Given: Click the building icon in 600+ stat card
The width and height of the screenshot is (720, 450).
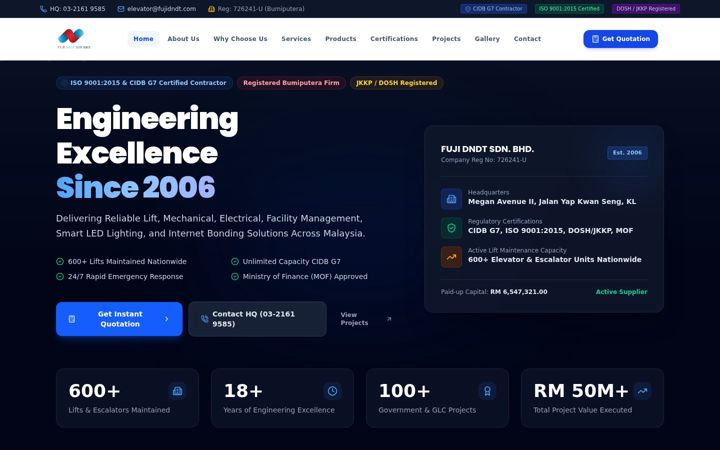Looking at the screenshot, I should coord(177,391).
